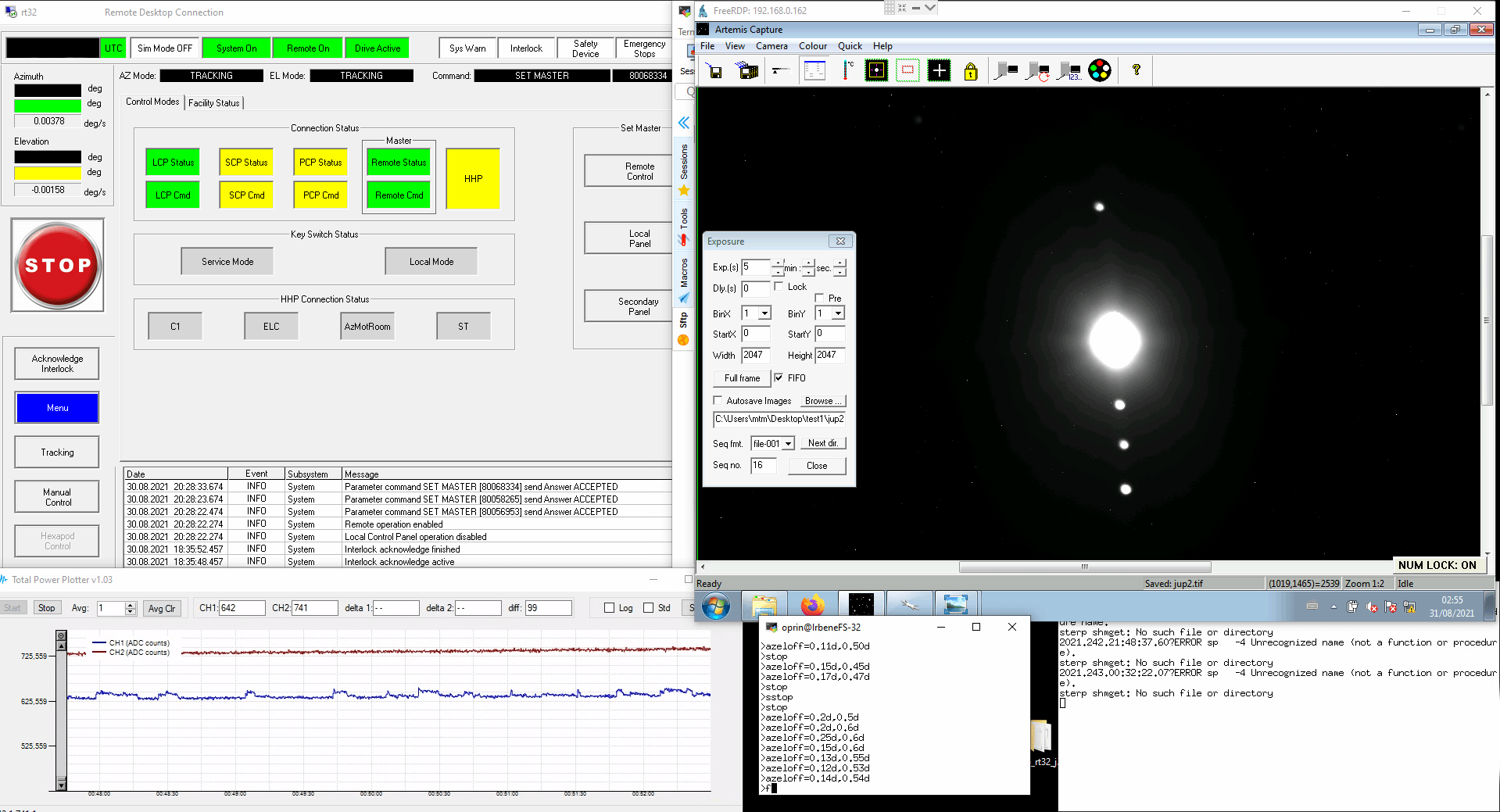This screenshot has width=1500, height=812.
Task: Toggle the Sim Mode OFF indicator
Action: coord(165,48)
